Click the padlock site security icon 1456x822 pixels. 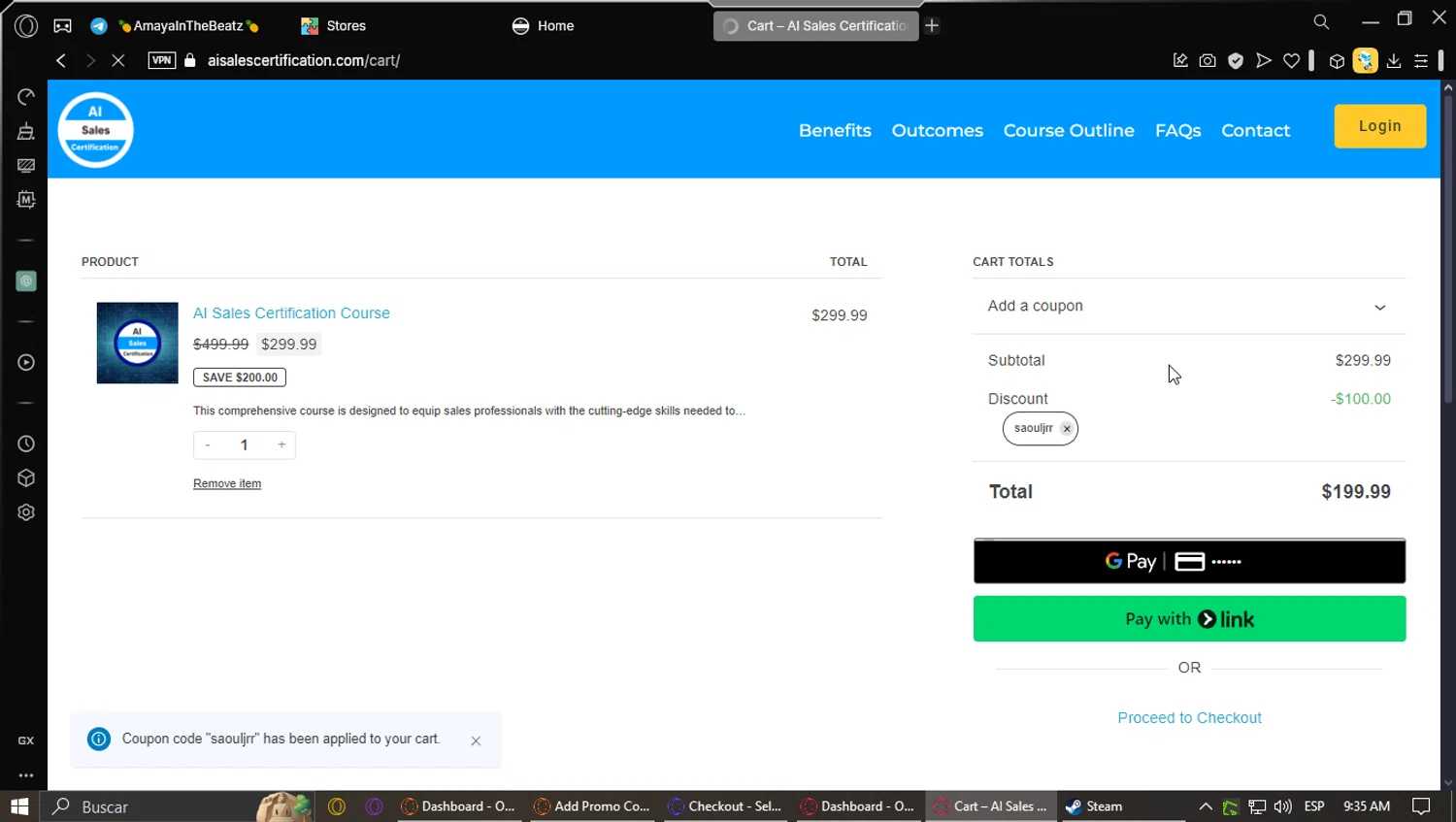tap(190, 60)
